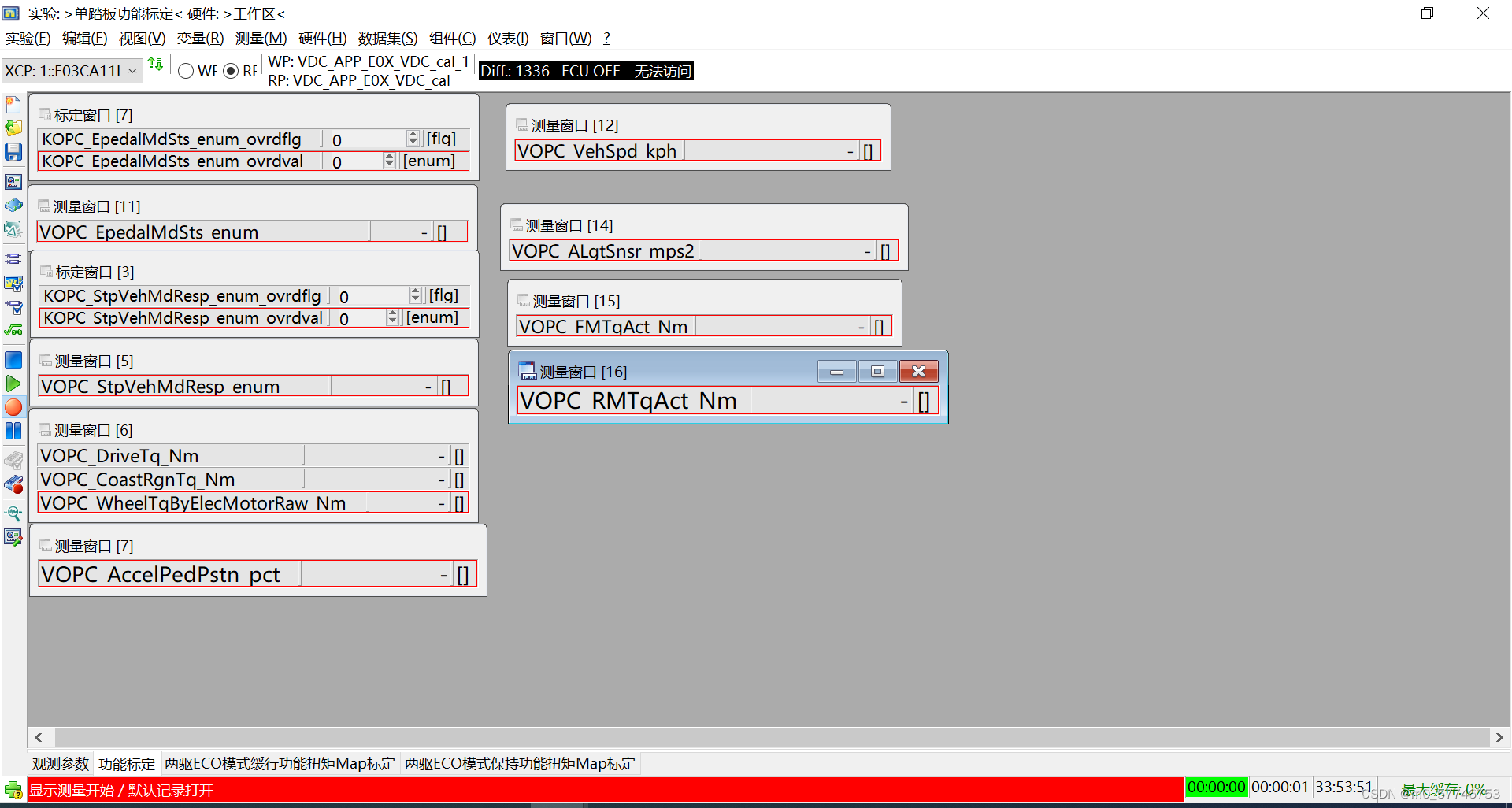Click the green up-down arrows icon beside the XCP selector
1512x808 pixels.
click(155, 64)
